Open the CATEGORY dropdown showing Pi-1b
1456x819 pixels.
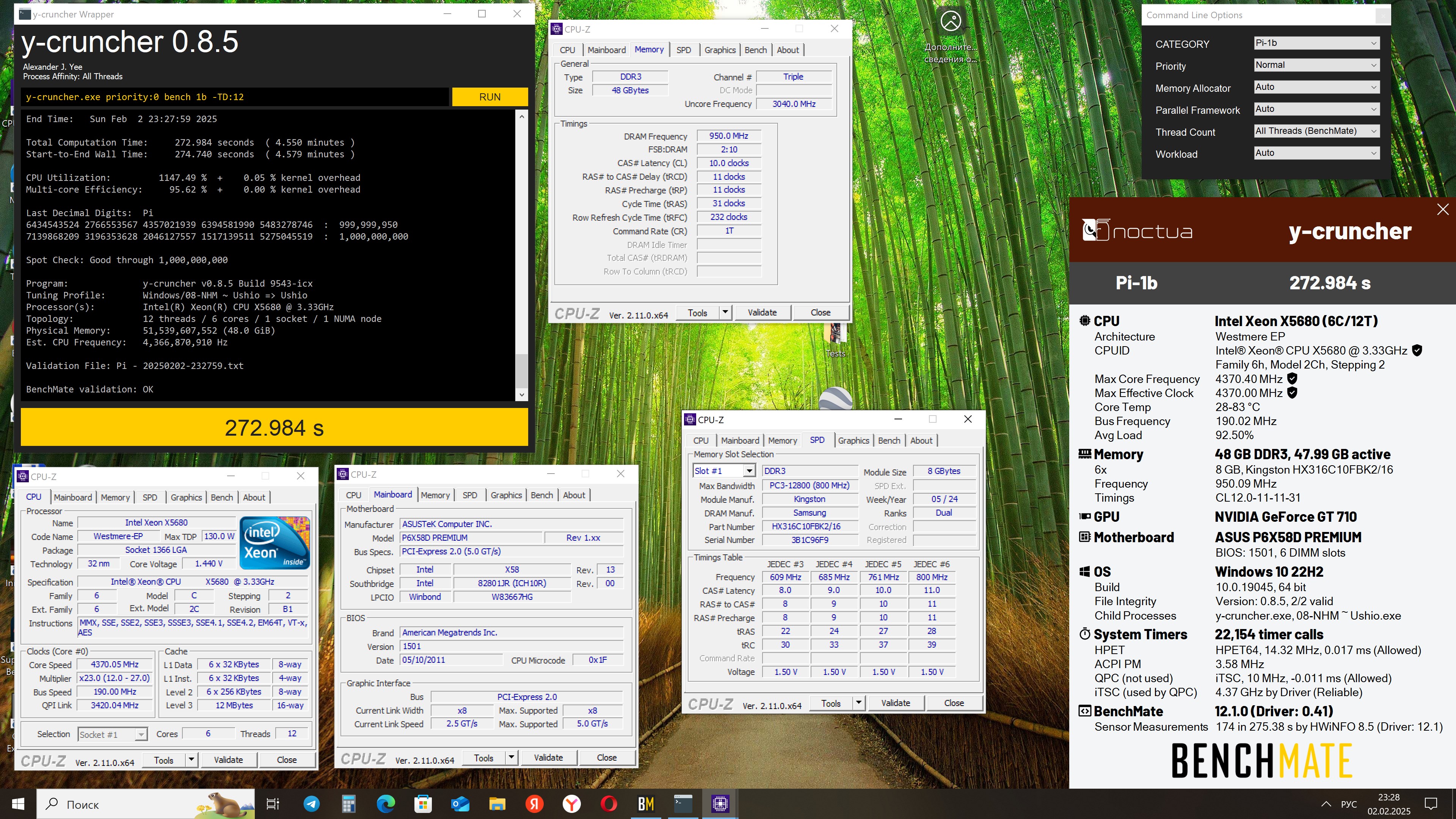point(1316,43)
